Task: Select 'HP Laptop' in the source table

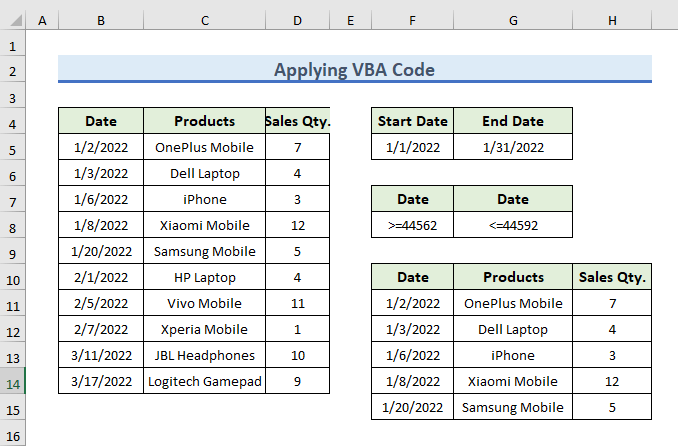Action: click(204, 278)
